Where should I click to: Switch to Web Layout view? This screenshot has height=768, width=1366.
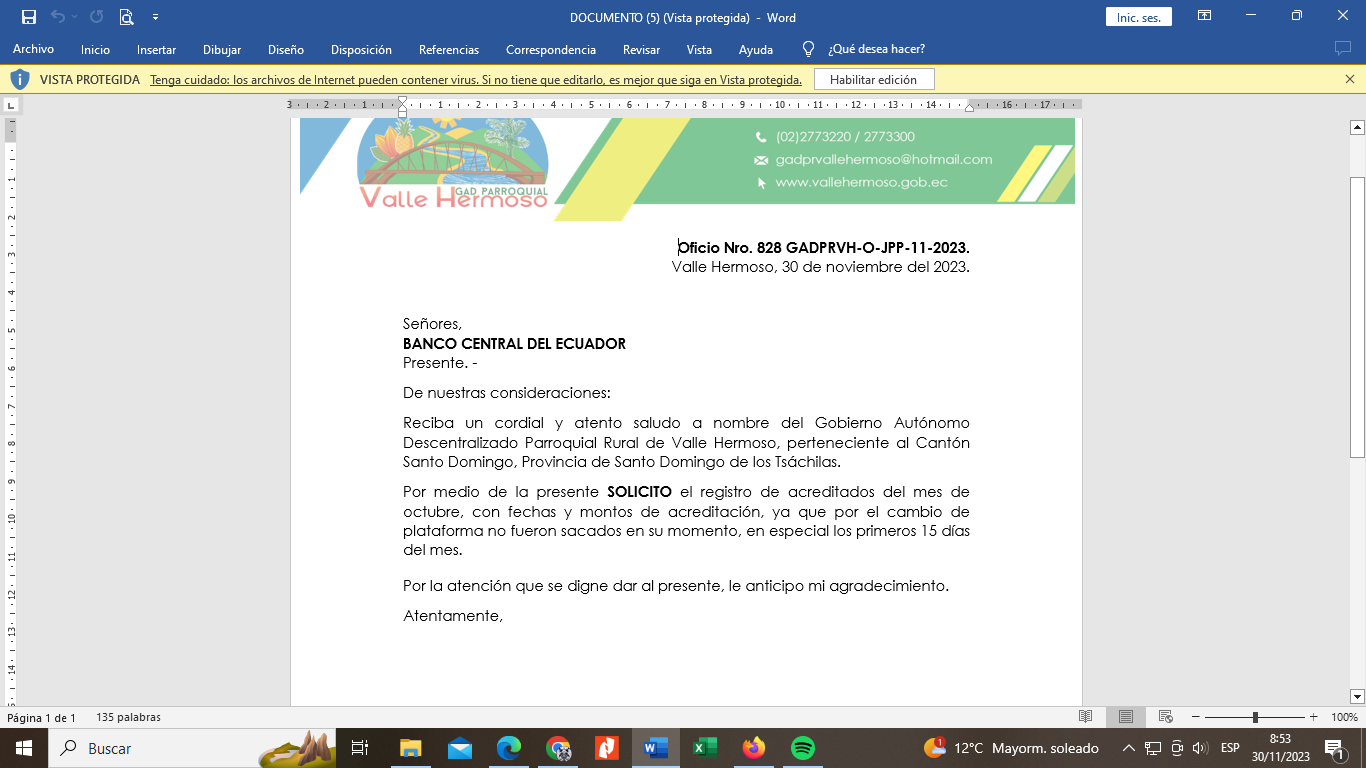pyautogui.click(x=1165, y=717)
